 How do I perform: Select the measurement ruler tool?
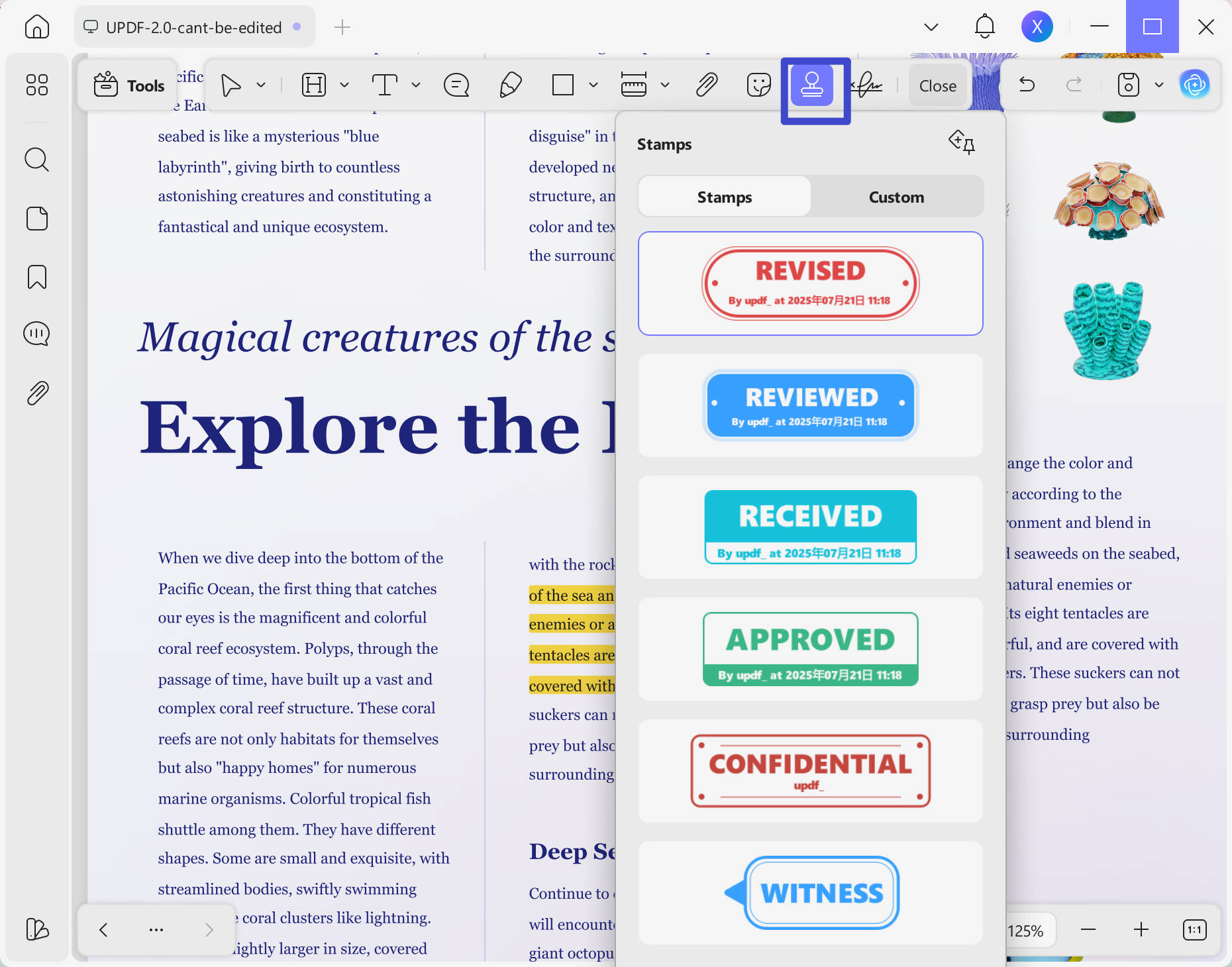(634, 85)
